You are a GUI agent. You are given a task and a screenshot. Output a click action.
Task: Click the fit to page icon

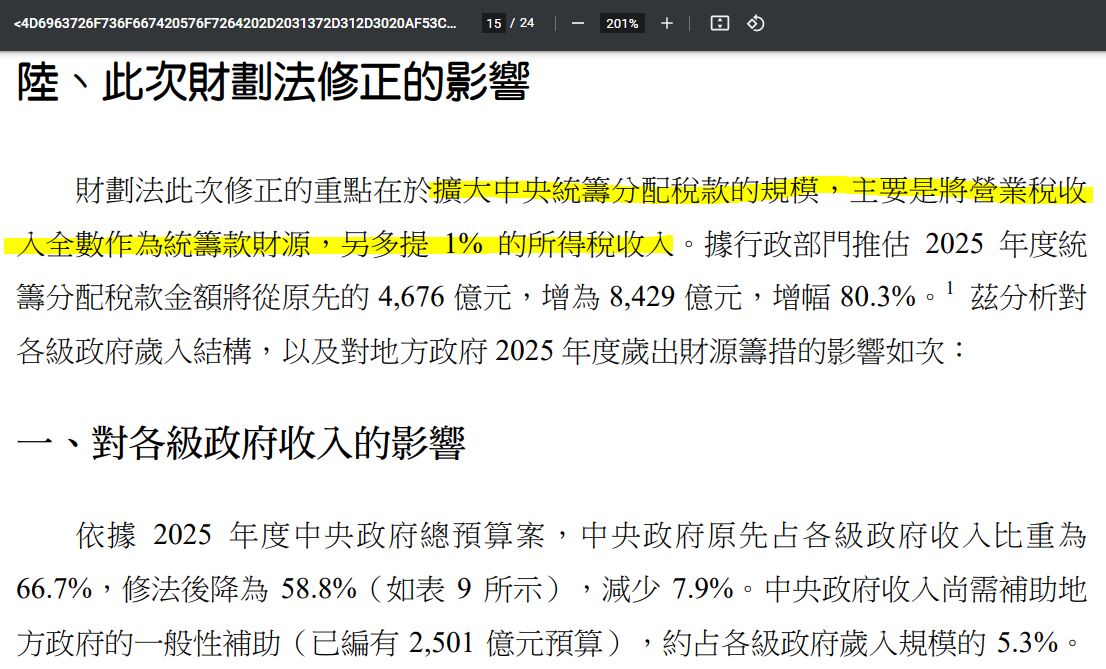pos(719,23)
